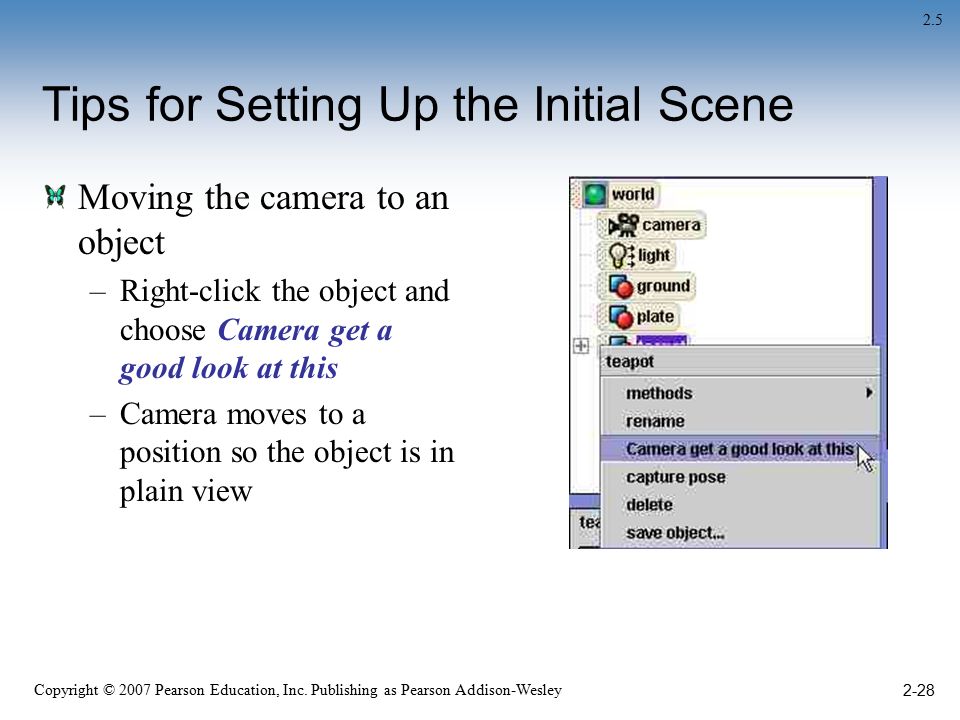Click the shapes icon next to ground
The image size is (960, 720).
(620, 286)
